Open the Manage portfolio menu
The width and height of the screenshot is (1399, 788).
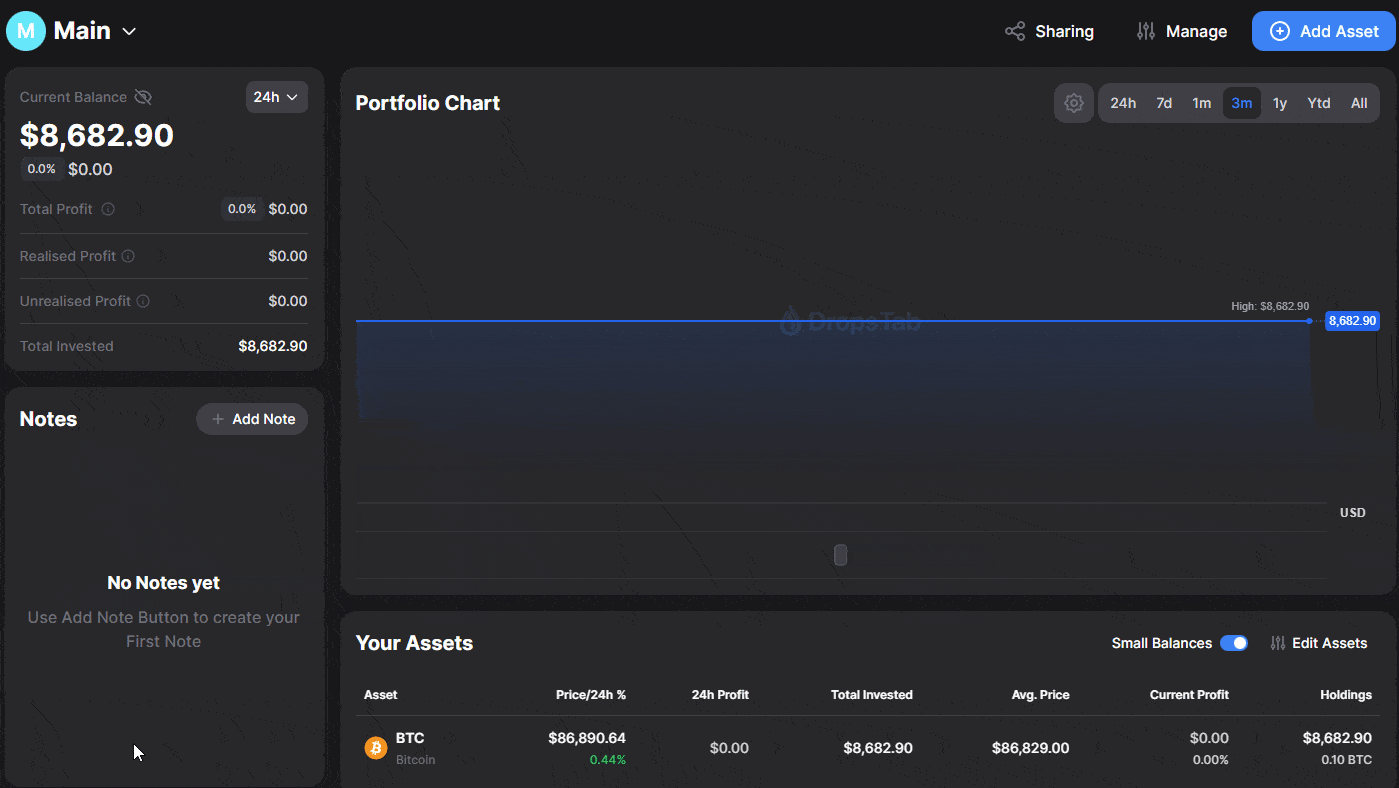(1182, 31)
